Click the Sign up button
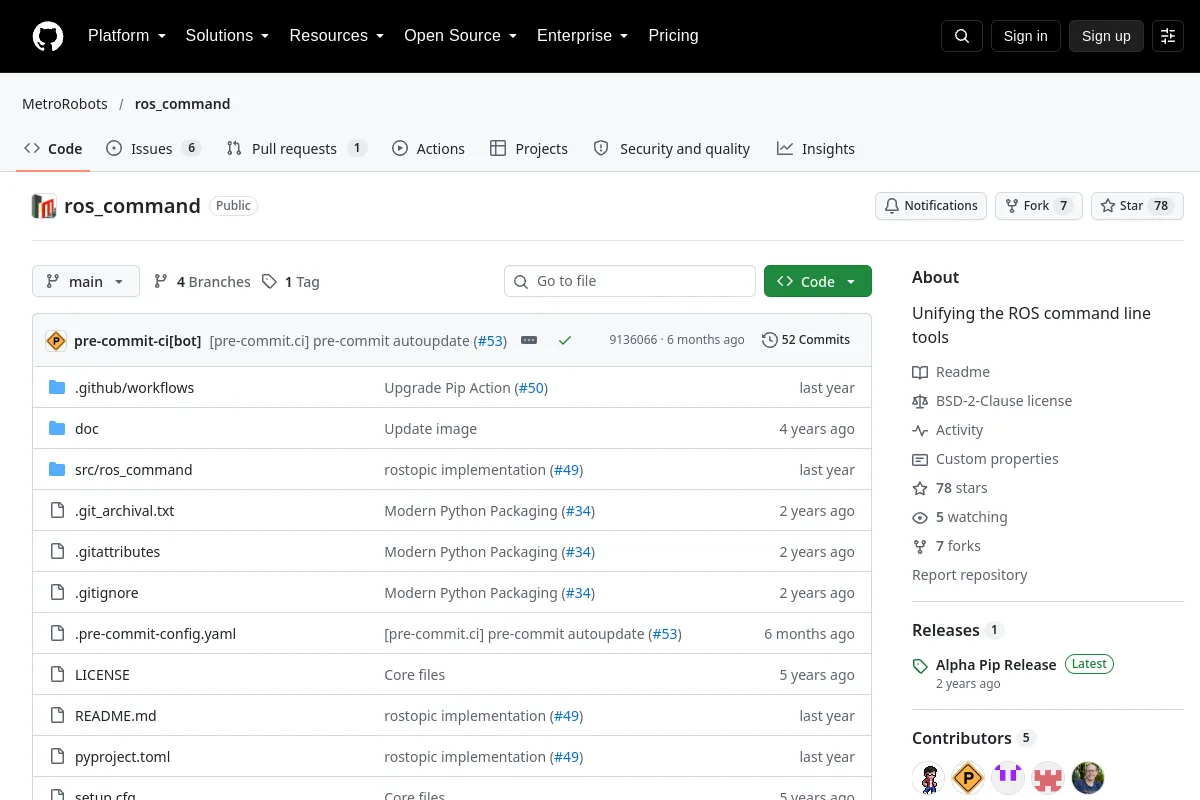 point(1106,36)
